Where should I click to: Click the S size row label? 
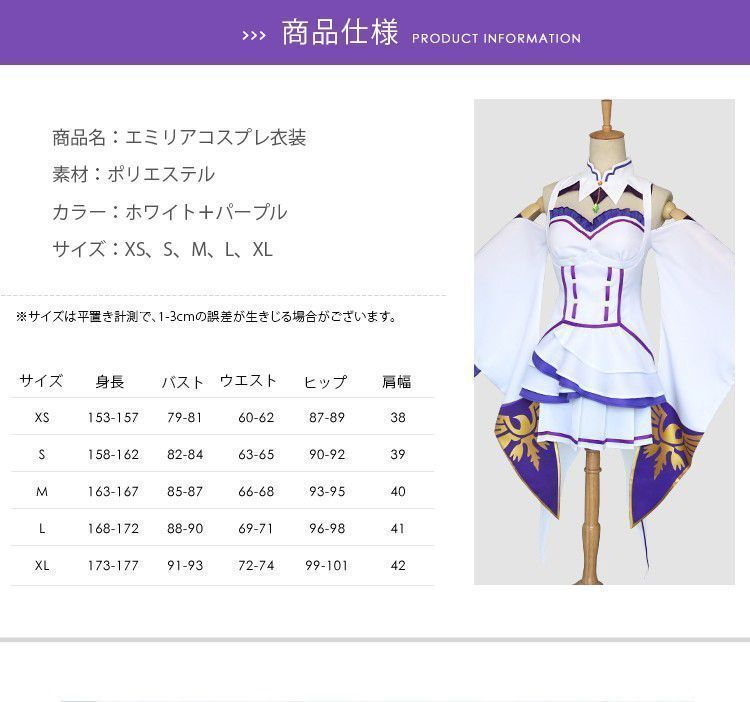[42, 454]
